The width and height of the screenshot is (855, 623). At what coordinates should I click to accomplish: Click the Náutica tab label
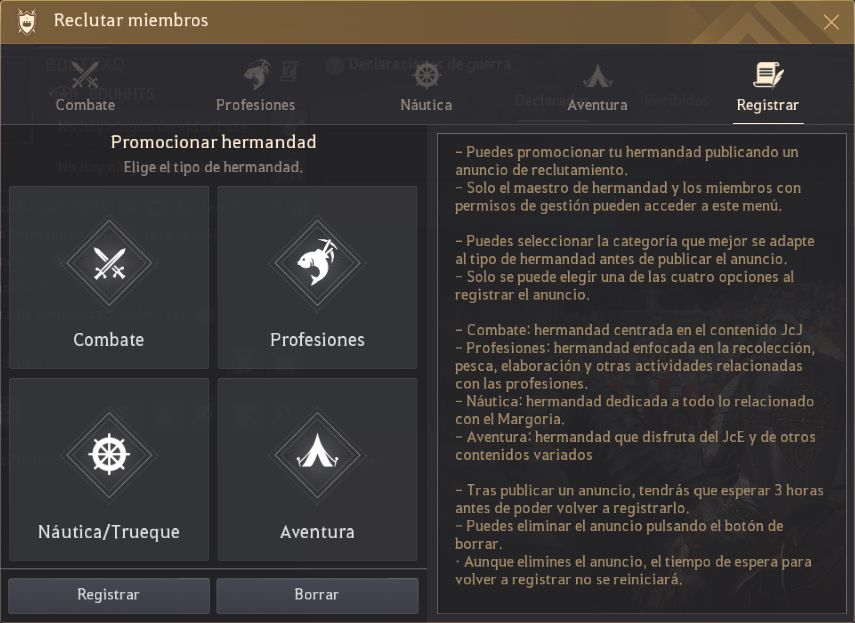coord(426,104)
